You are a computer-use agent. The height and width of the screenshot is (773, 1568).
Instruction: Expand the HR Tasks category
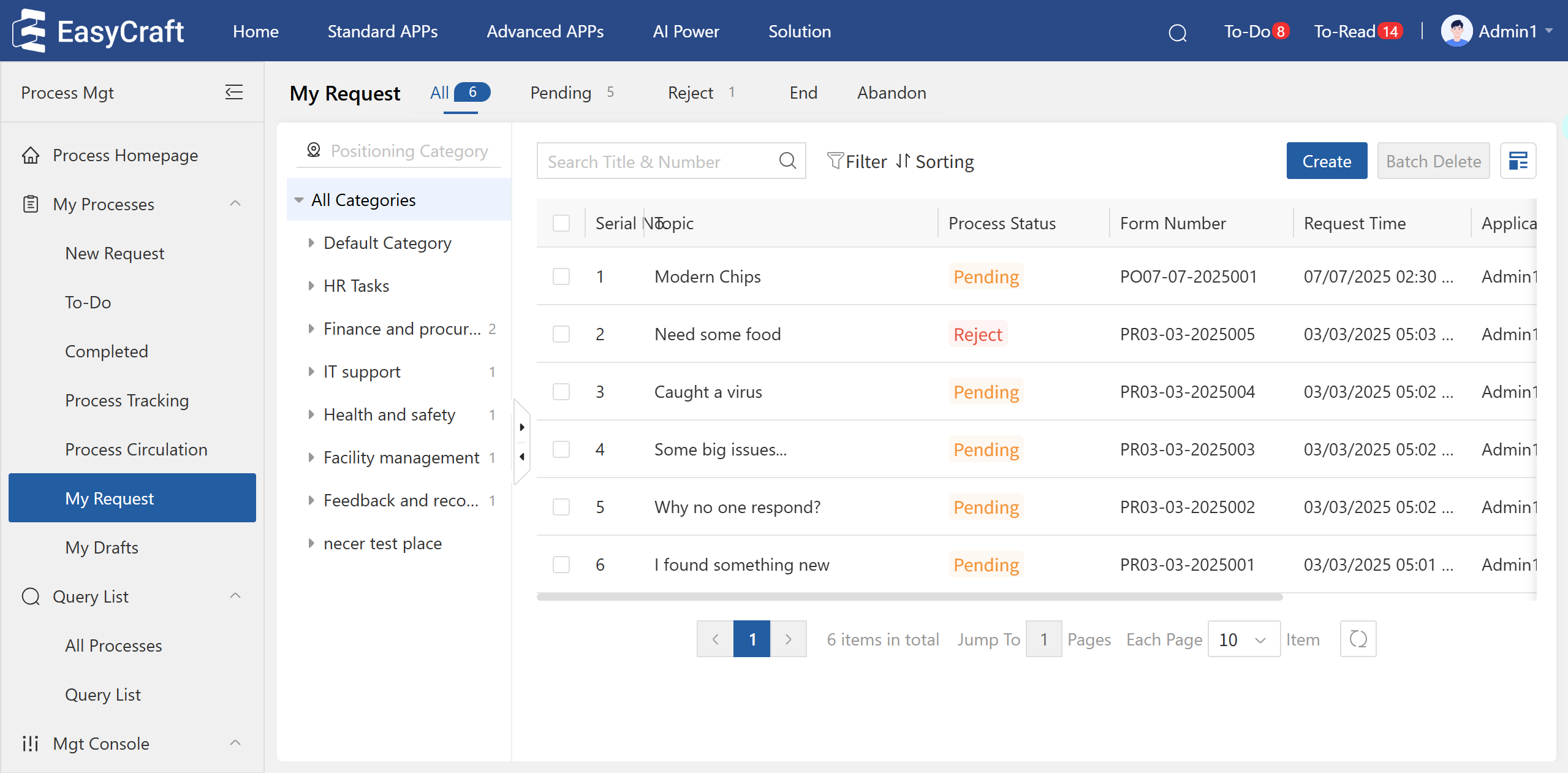coord(311,286)
